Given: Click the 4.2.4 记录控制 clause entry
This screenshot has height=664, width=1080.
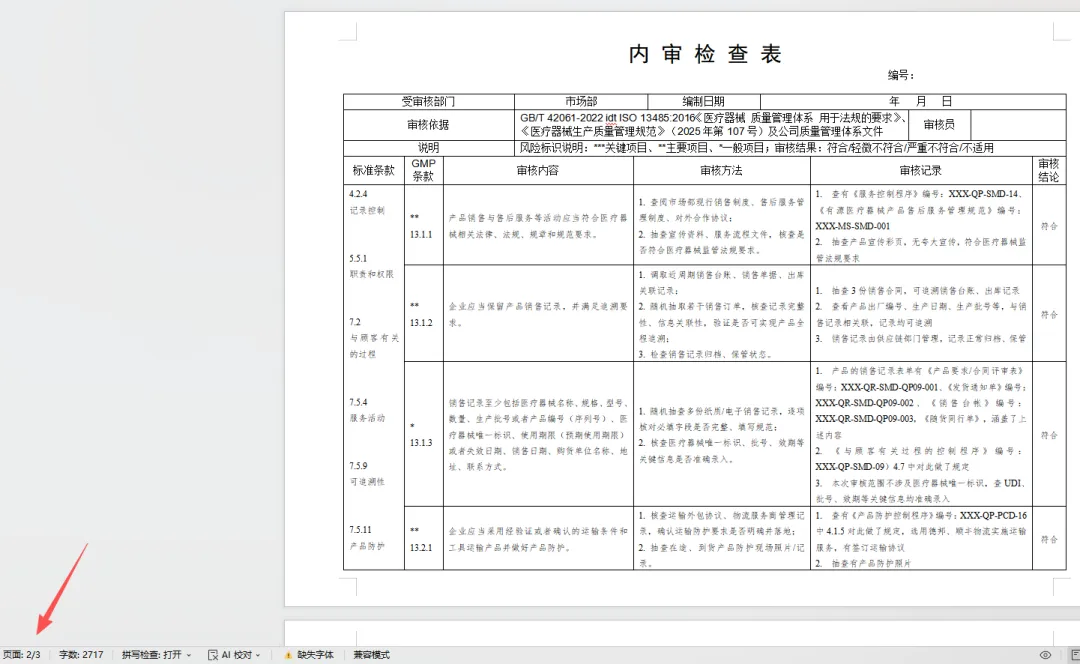Looking at the screenshot, I should pos(366,202).
